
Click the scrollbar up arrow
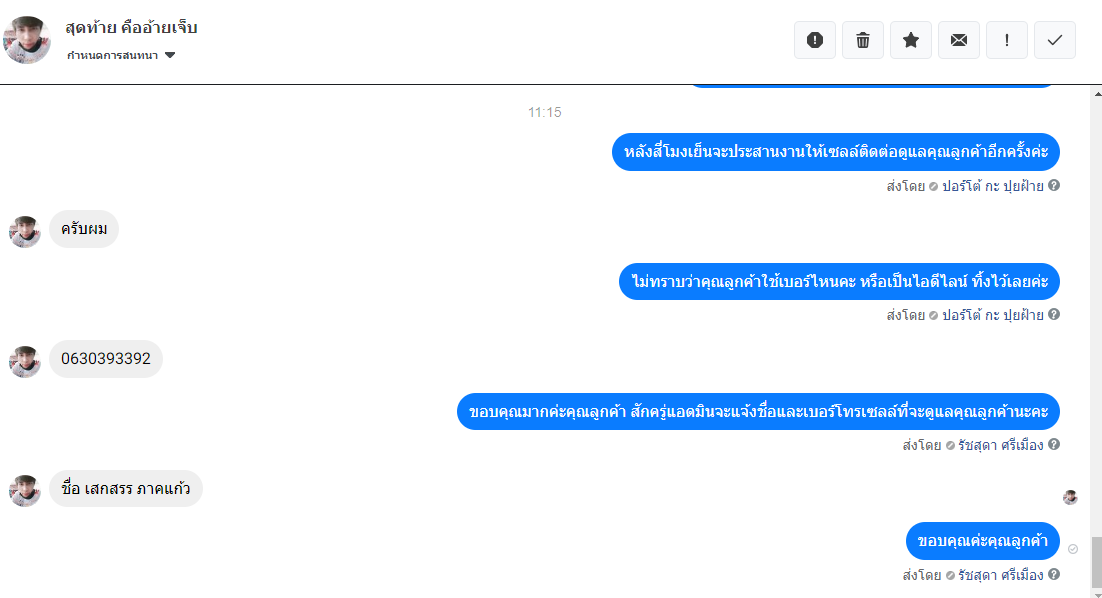click(x=1097, y=93)
